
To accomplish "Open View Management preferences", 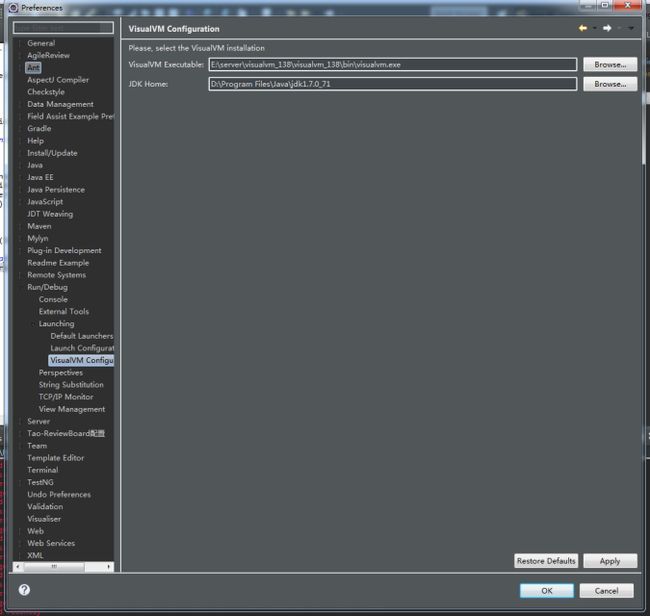I will pyautogui.click(x=72, y=409).
